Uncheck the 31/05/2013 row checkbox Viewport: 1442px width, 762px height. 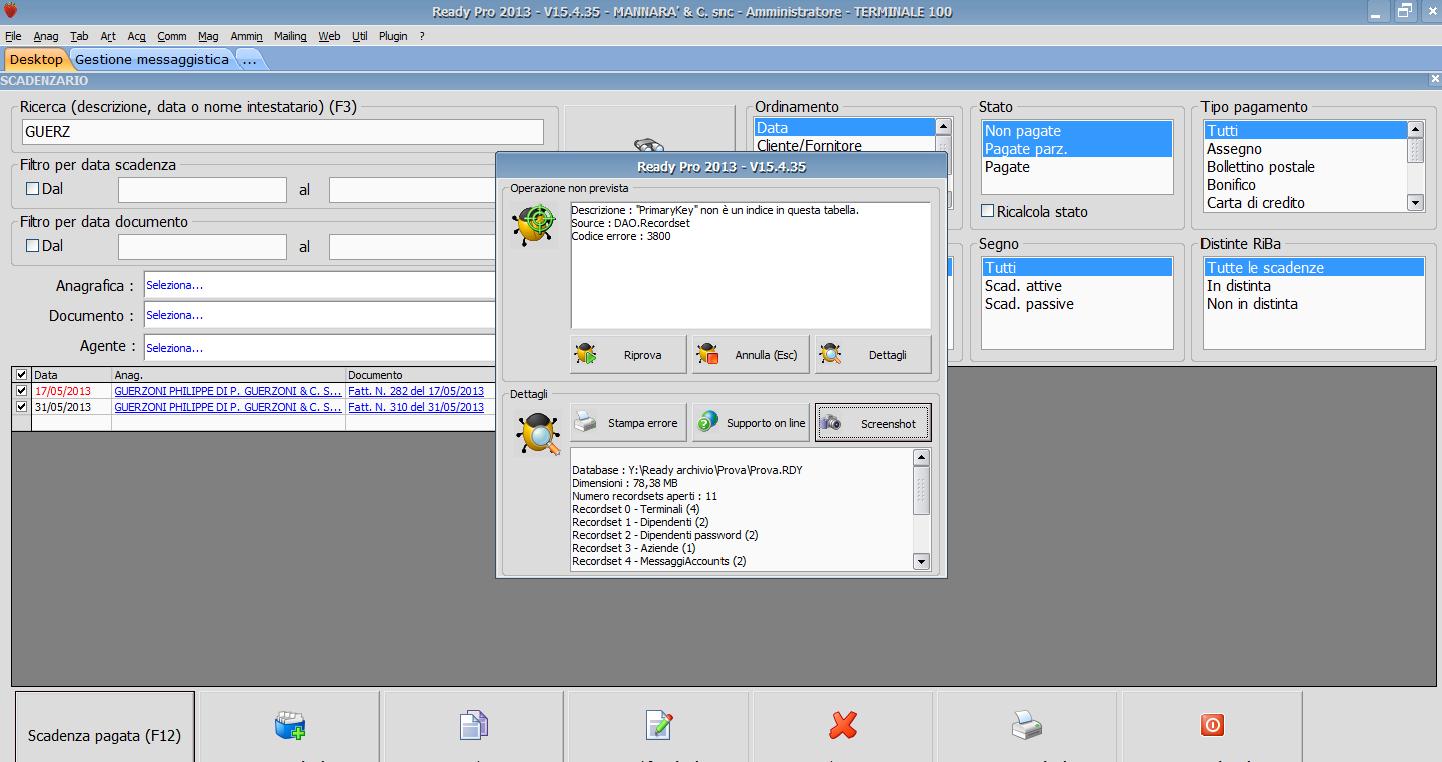pos(21,407)
